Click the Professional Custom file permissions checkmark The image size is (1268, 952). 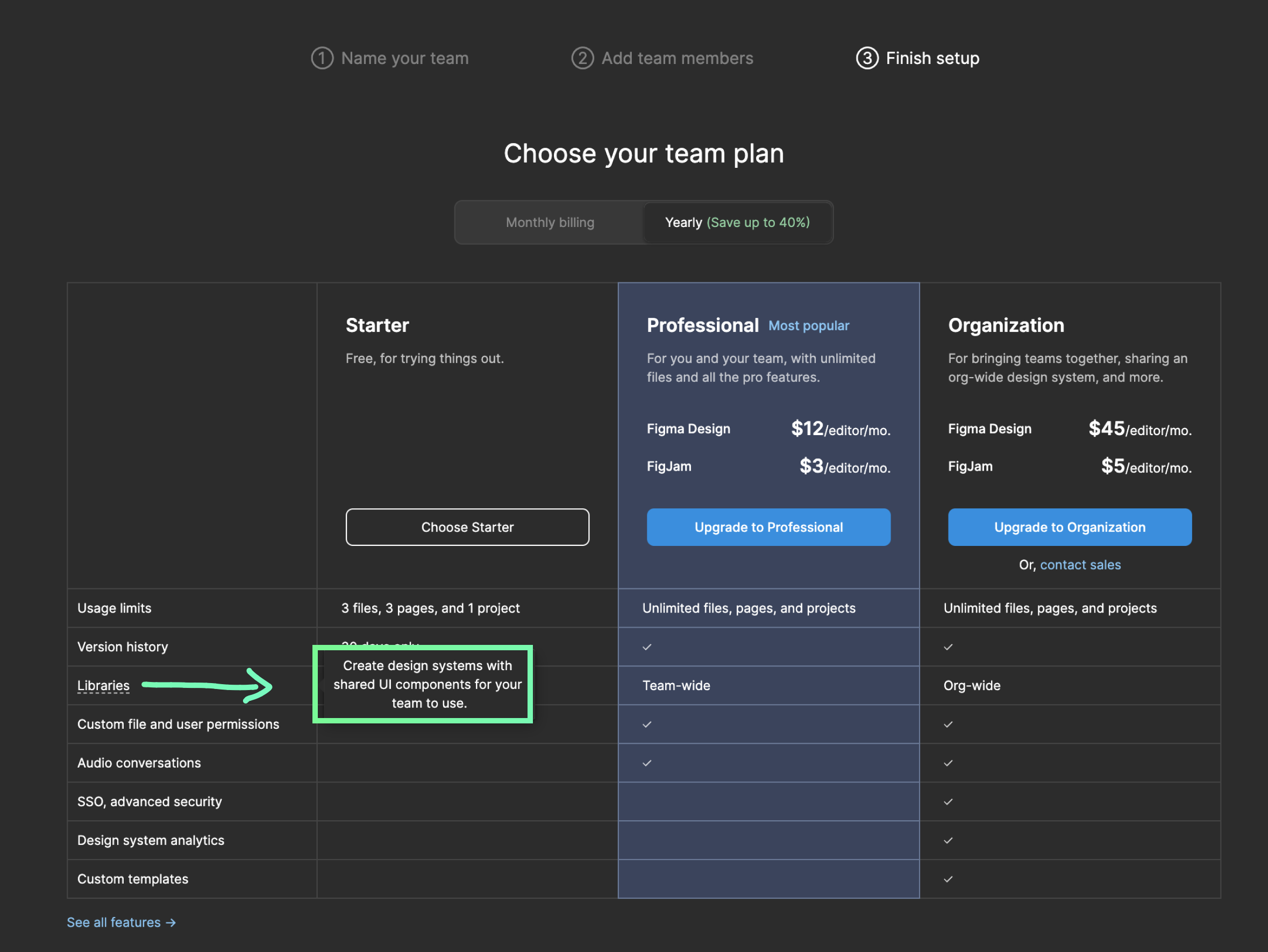pyautogui.click(x=646, y=724)
